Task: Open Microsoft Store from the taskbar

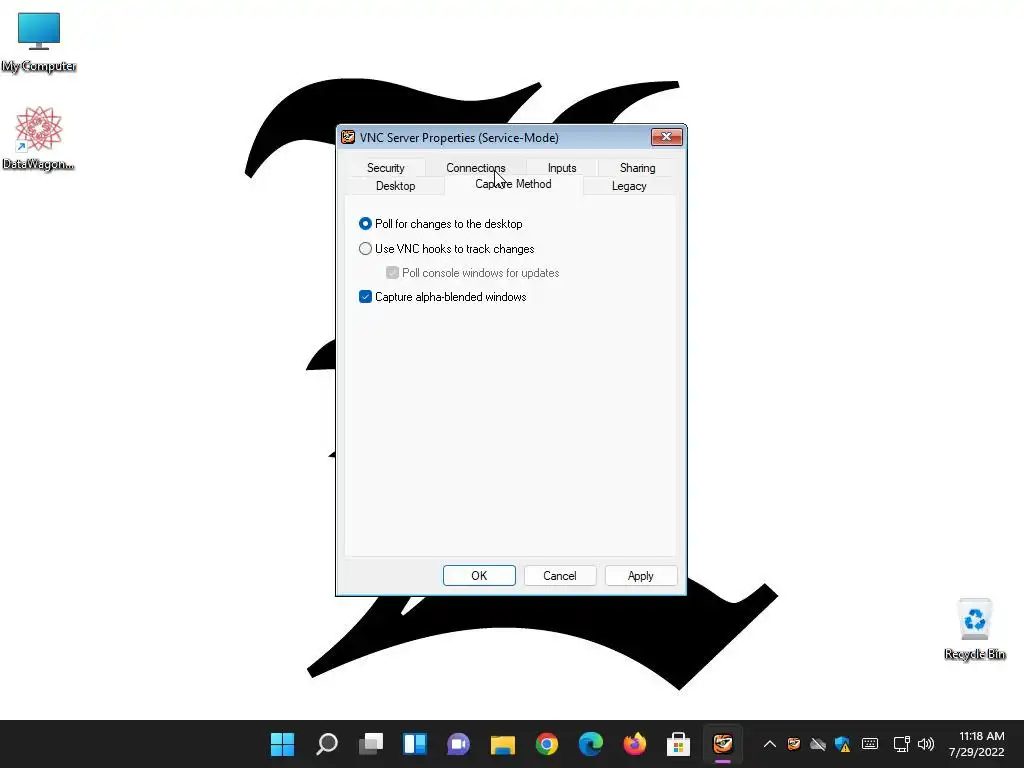Action: pyautogui.click(x=679, y=744)
